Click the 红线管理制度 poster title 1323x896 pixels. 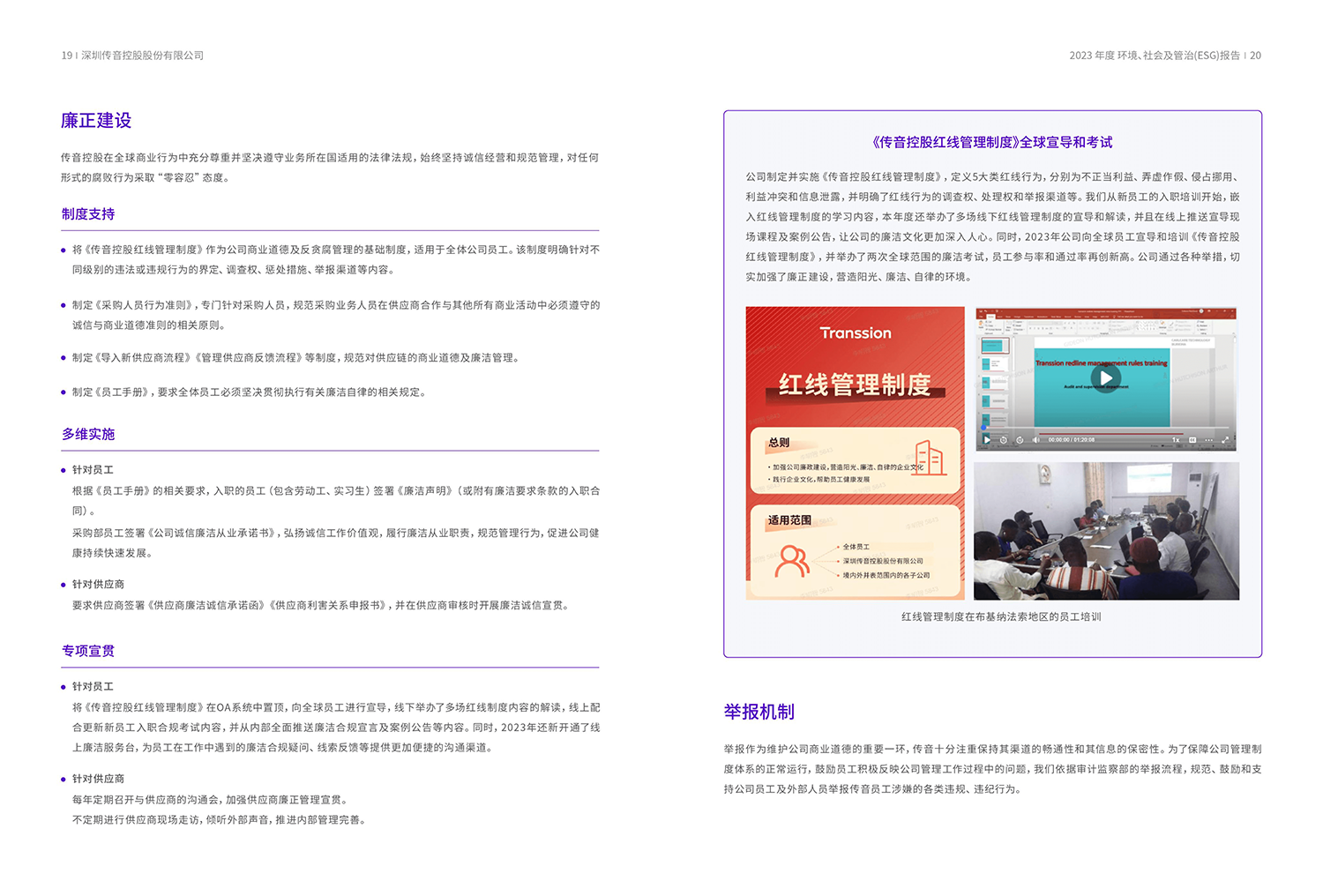(854, 385)
